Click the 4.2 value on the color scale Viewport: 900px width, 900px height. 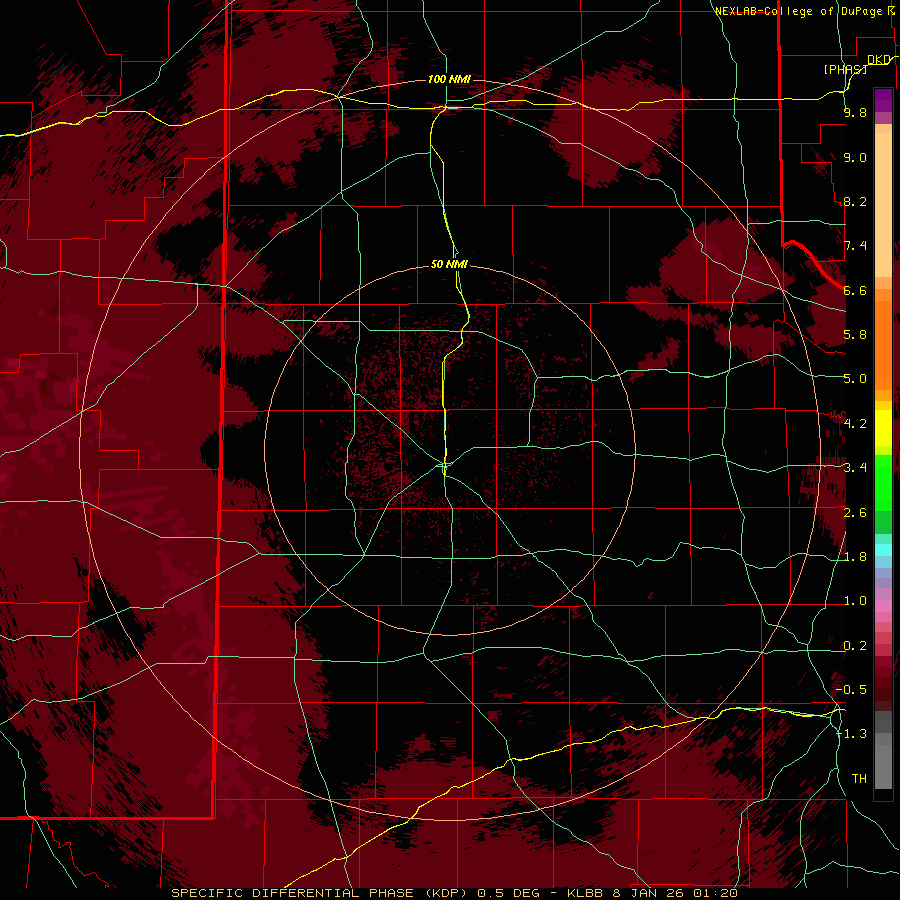click(x=855, y=424)
